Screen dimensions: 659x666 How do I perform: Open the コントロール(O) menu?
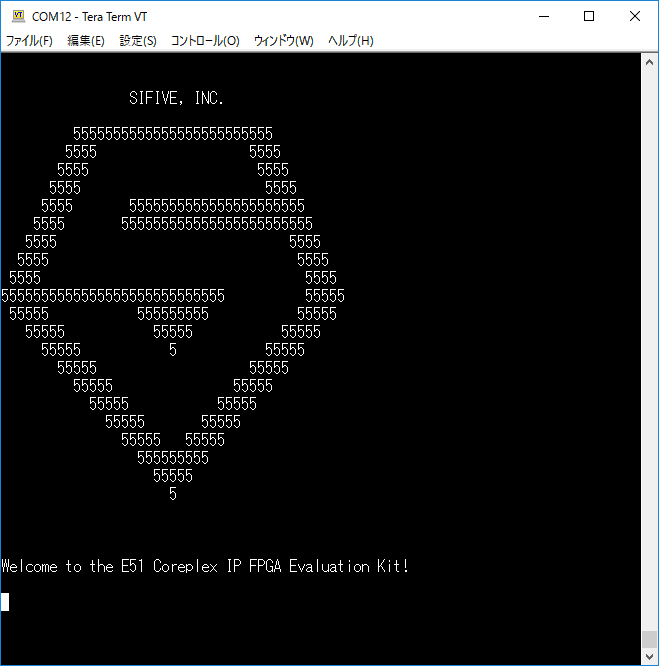tap(205, 41)
